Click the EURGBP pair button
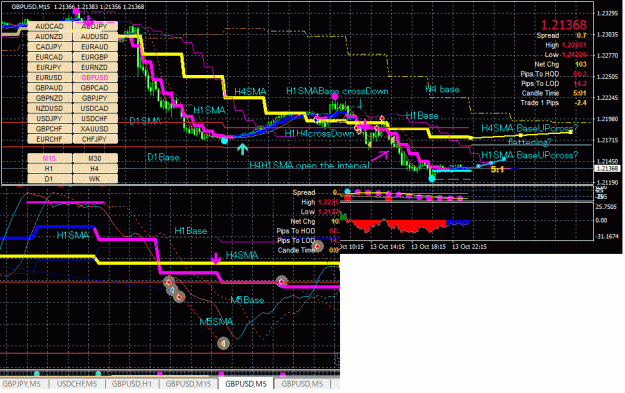This screenshot has height=393, width=625. click(x=95, y=57)
